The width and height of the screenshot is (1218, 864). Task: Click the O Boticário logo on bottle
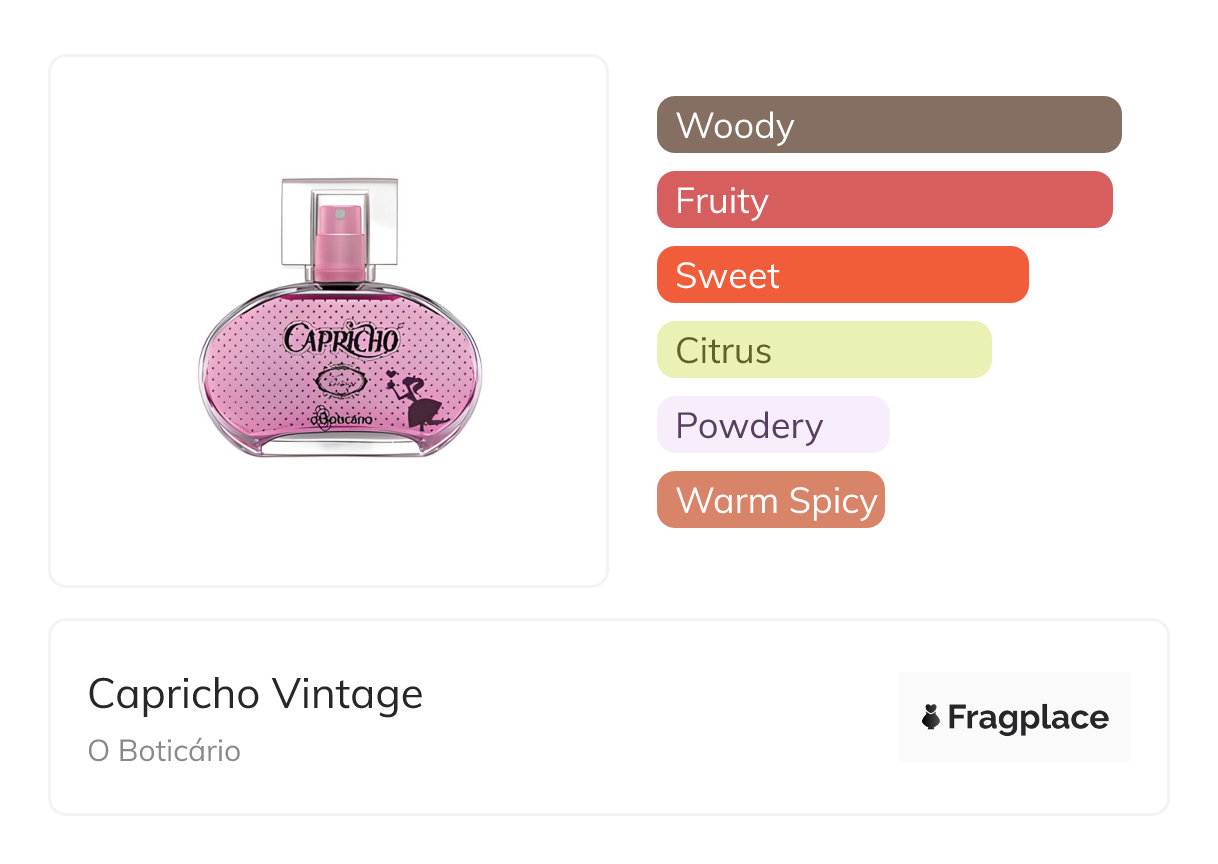point(340,419)
